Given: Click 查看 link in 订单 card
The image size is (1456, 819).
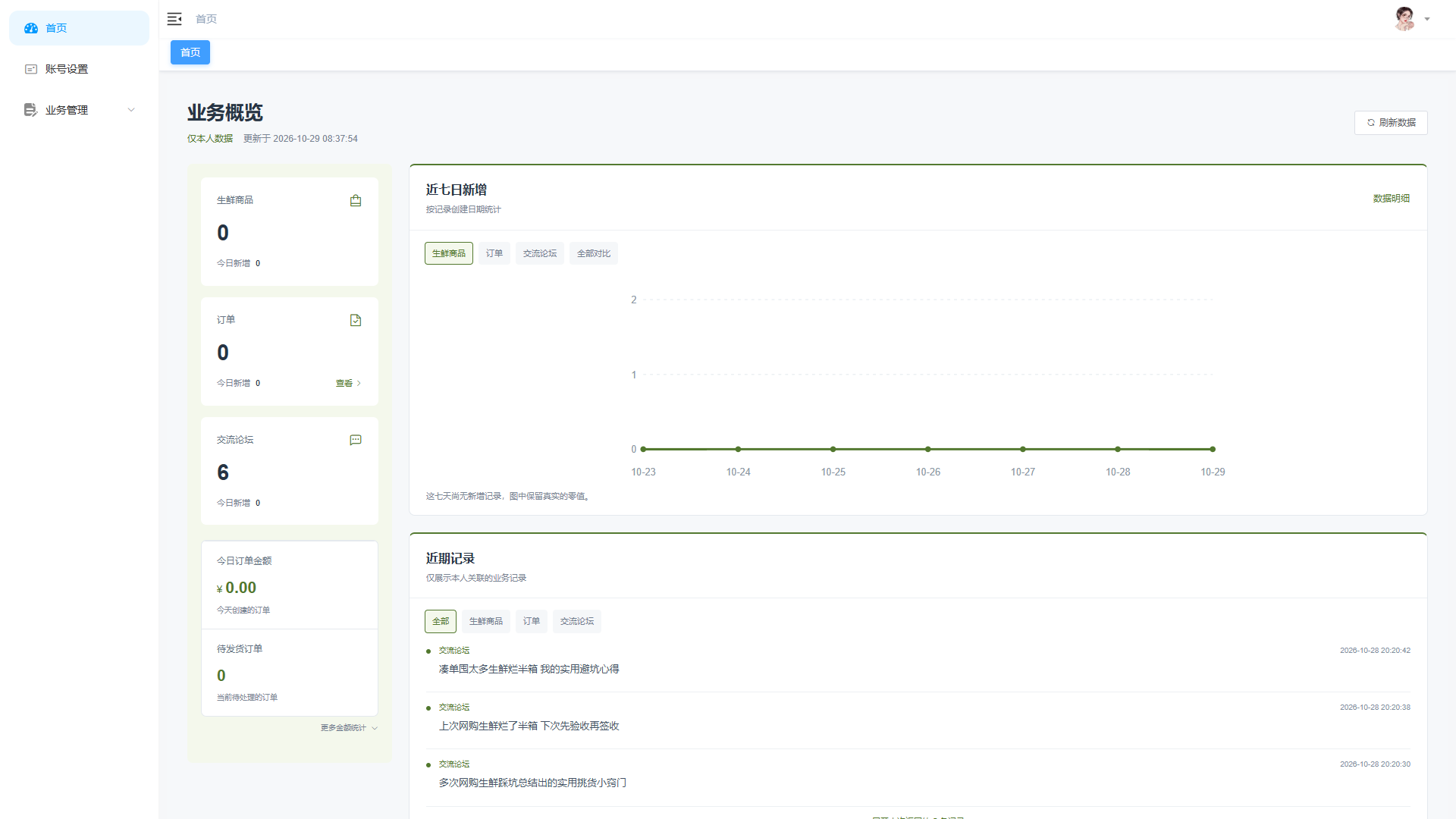Looking at the screenshot, I should click(348, 383).
